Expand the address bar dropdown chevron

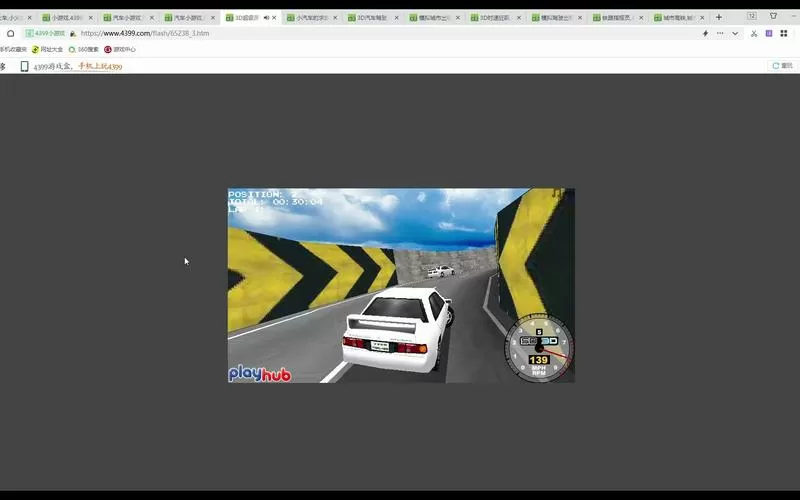[735, 33]
